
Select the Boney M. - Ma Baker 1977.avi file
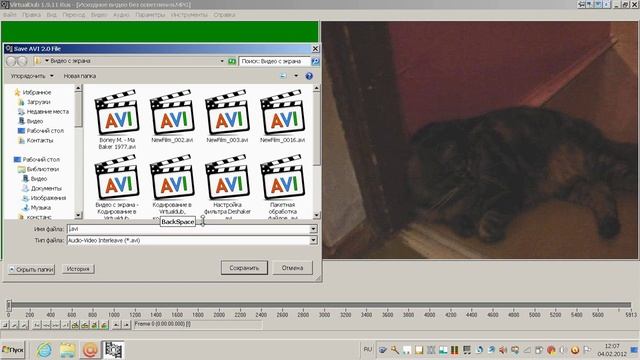(117, 119)
